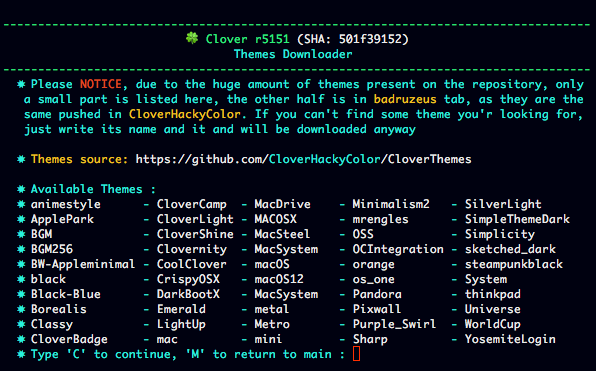This screenshot has width=596, height=371.
Task: Select the 'CloverBadge' theme name
Action: [x=69, y=339]
